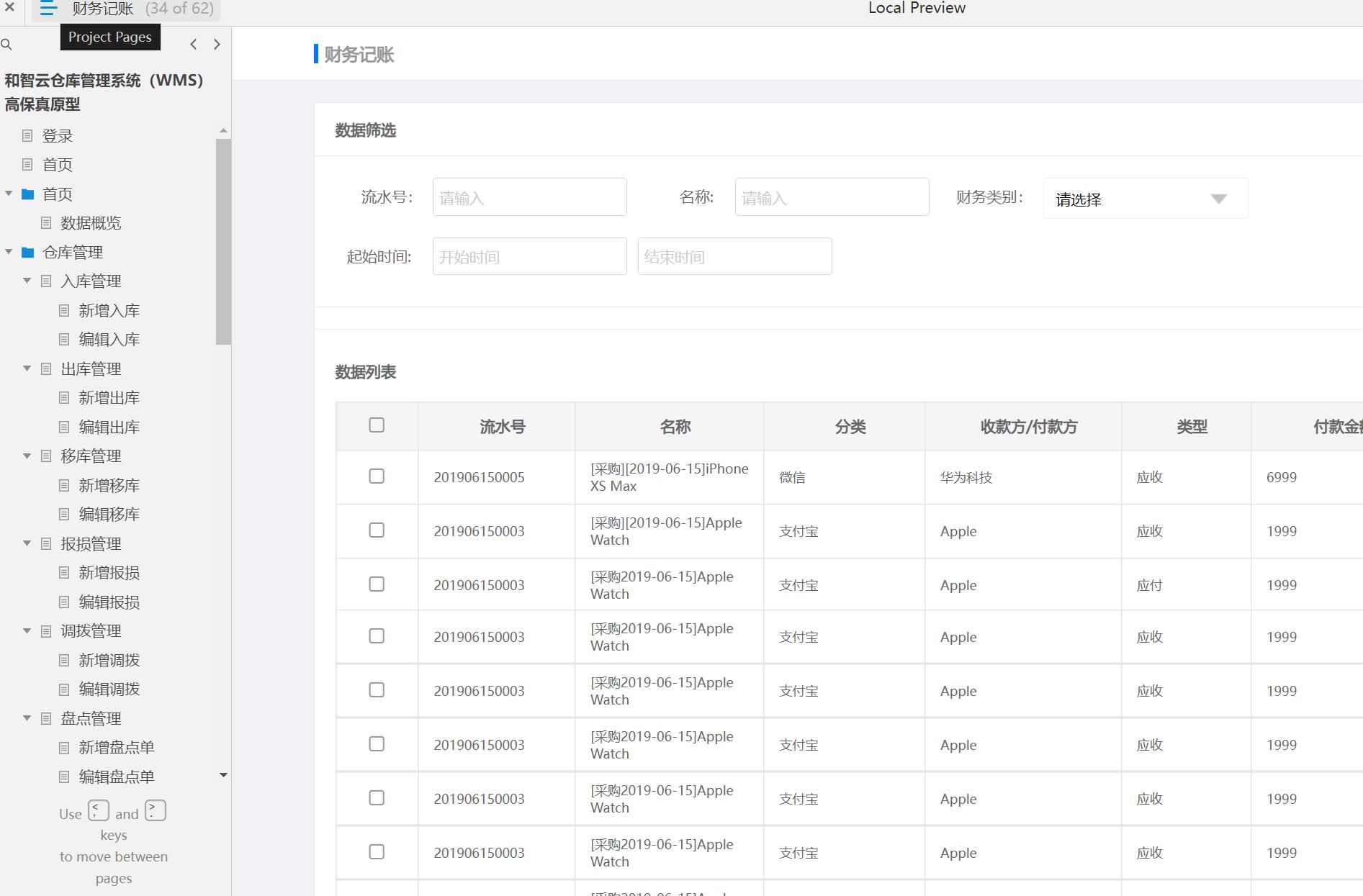Click the 财务记账 page title in header

point(359,55)
